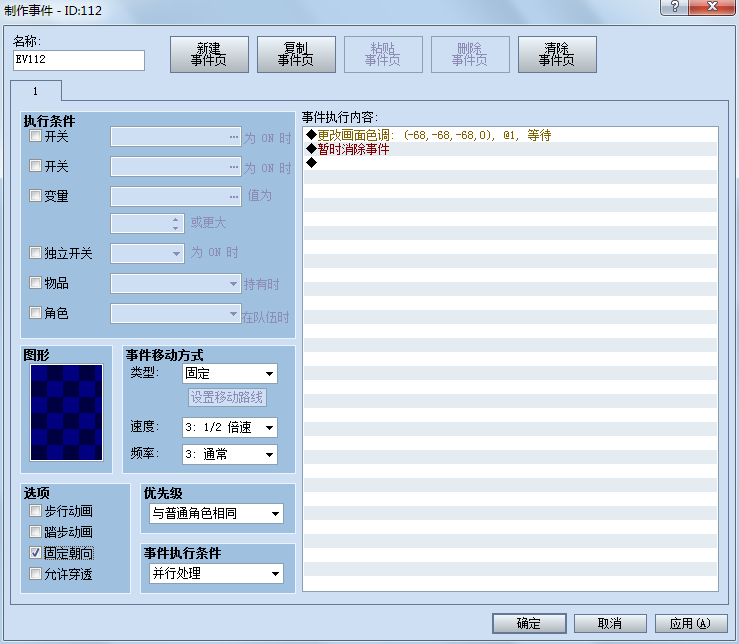Enable the 独立开关 condition checkbox

click(35, 253)
